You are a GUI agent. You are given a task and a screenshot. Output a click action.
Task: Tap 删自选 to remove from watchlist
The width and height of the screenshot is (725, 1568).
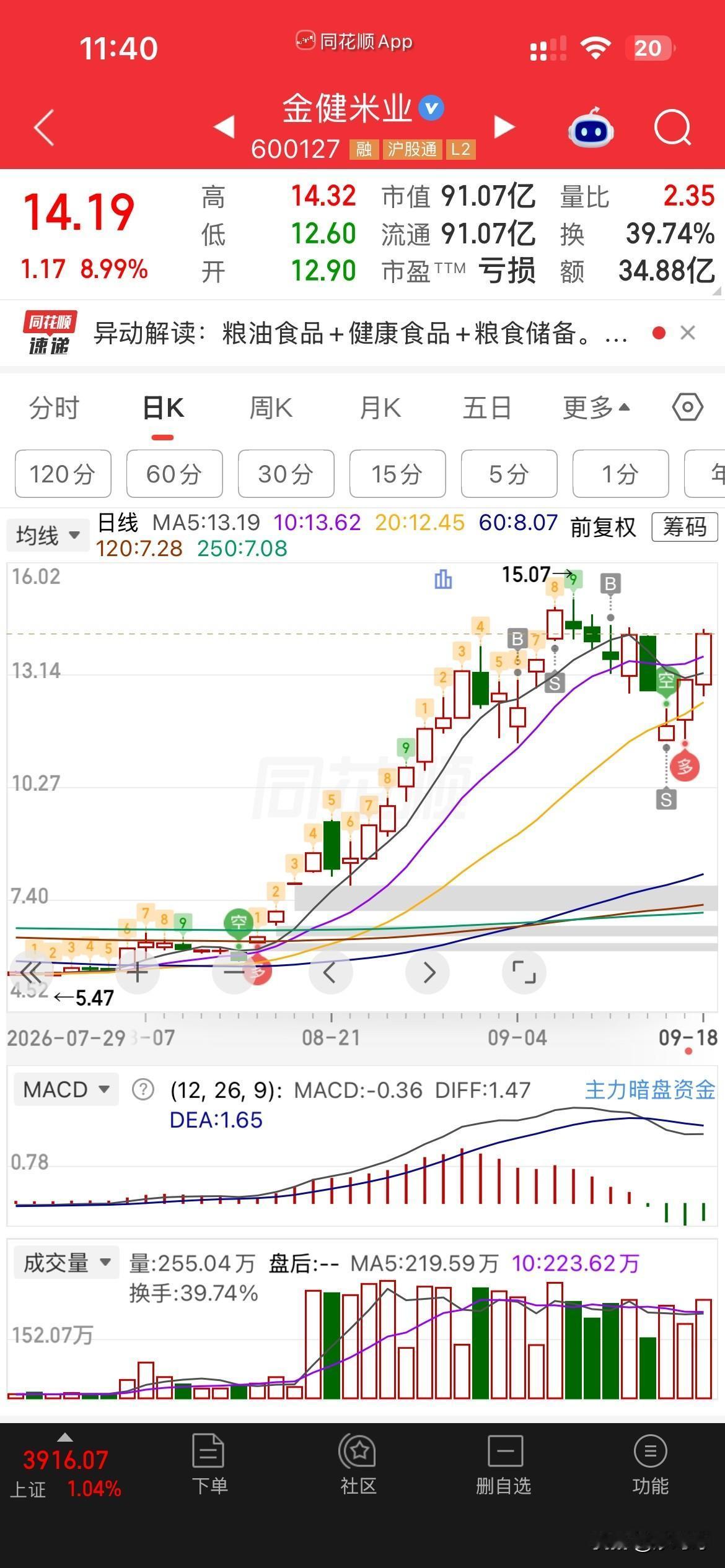tap(504, 1465)
